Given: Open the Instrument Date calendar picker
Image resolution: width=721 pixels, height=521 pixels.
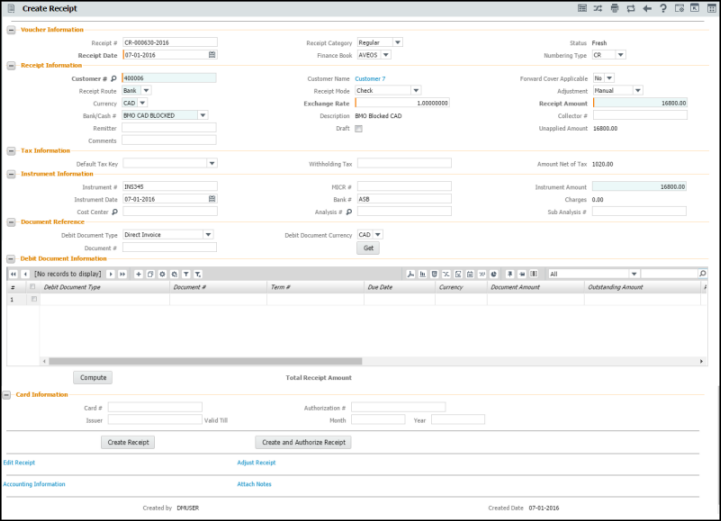Looking at the screenshot, I should 212,199.
